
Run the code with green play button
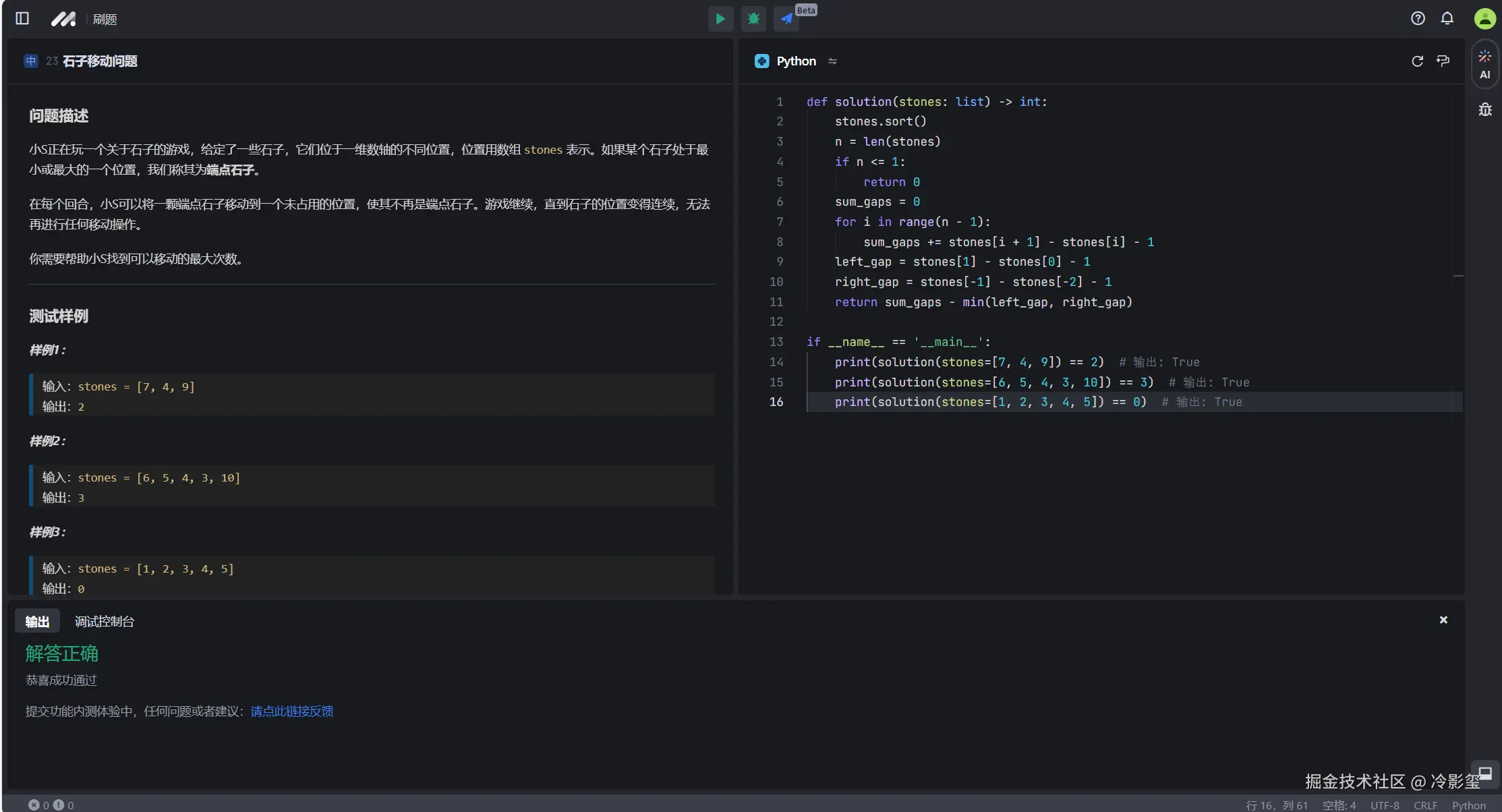coord(720,19)
